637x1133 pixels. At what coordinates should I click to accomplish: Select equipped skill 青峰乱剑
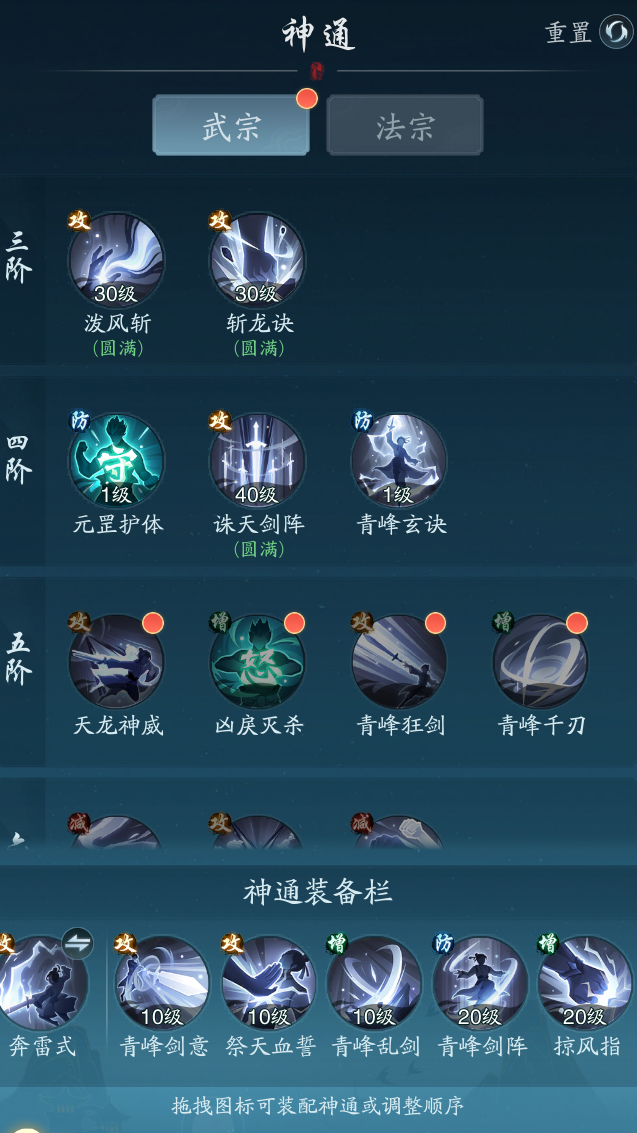click(x=374, y=983)
